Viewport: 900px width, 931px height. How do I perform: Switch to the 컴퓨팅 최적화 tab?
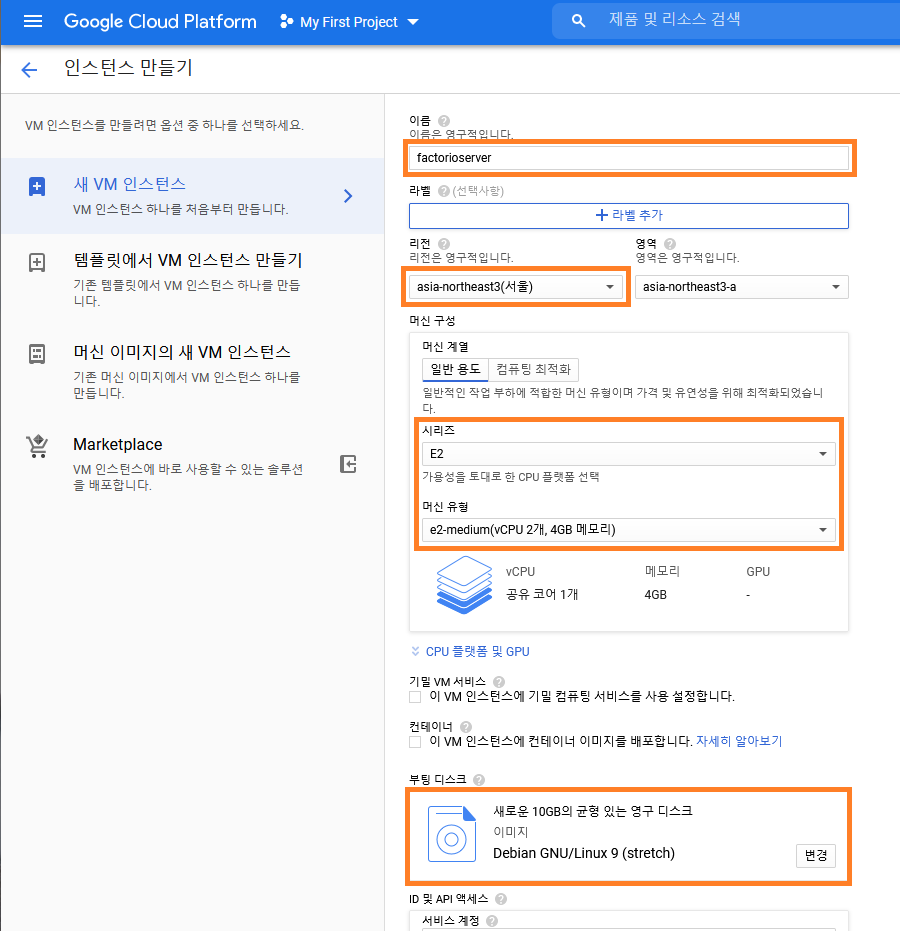tap(533, 369)
